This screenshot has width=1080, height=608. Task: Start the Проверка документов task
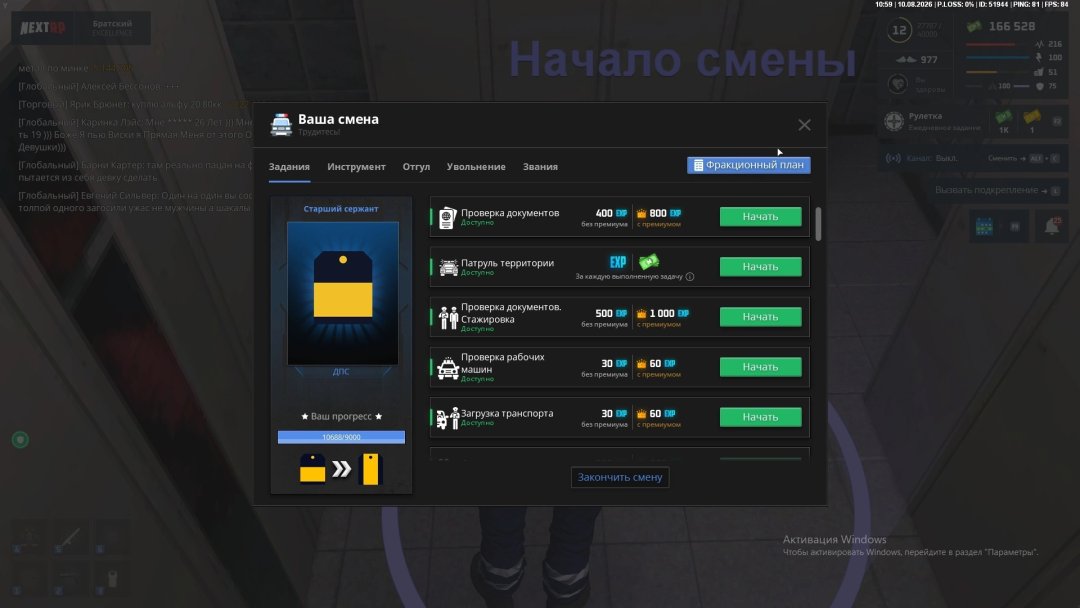760,216
